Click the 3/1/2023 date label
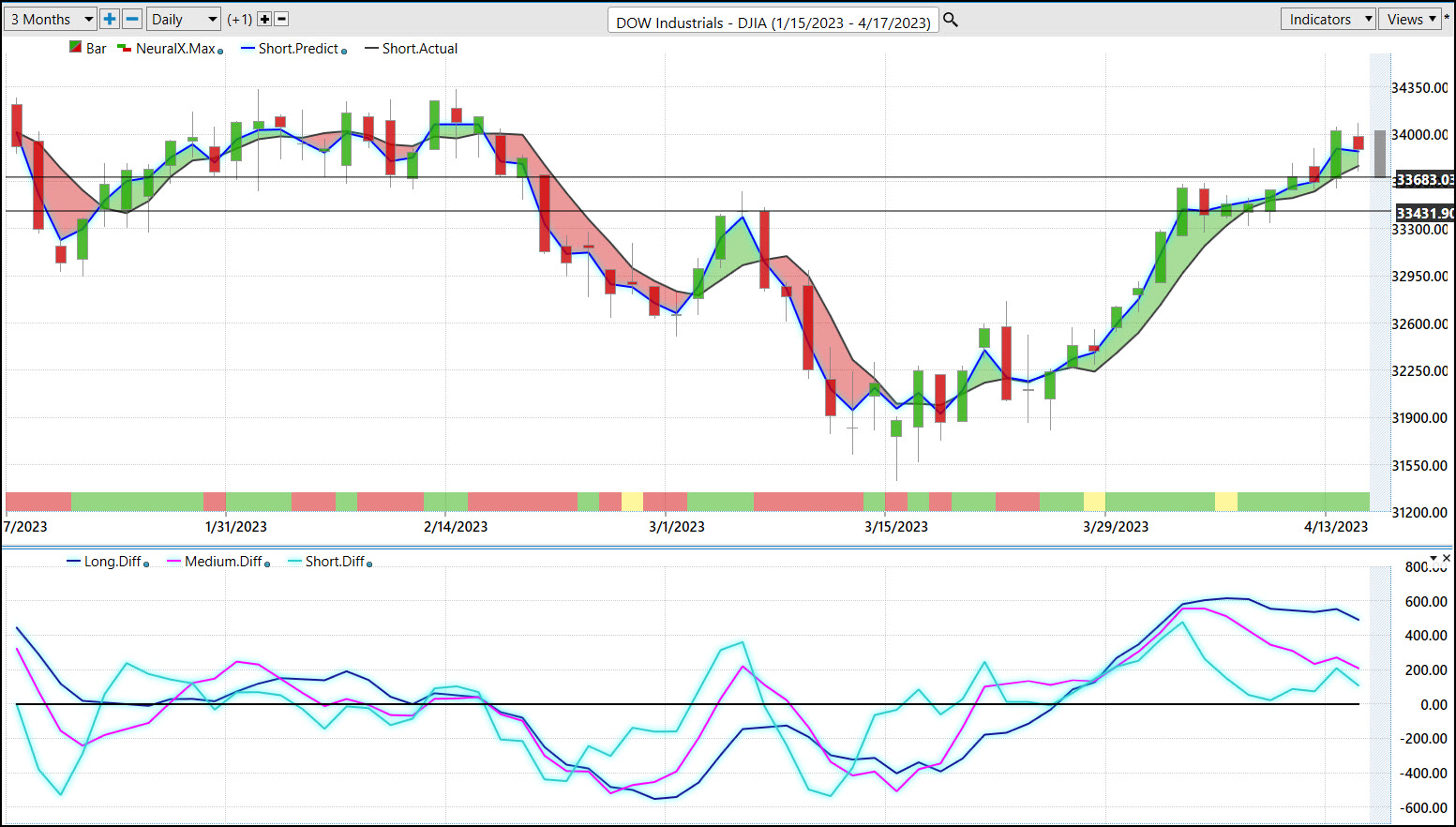This screenshot has height=827, width=1456. click(677, 526)
